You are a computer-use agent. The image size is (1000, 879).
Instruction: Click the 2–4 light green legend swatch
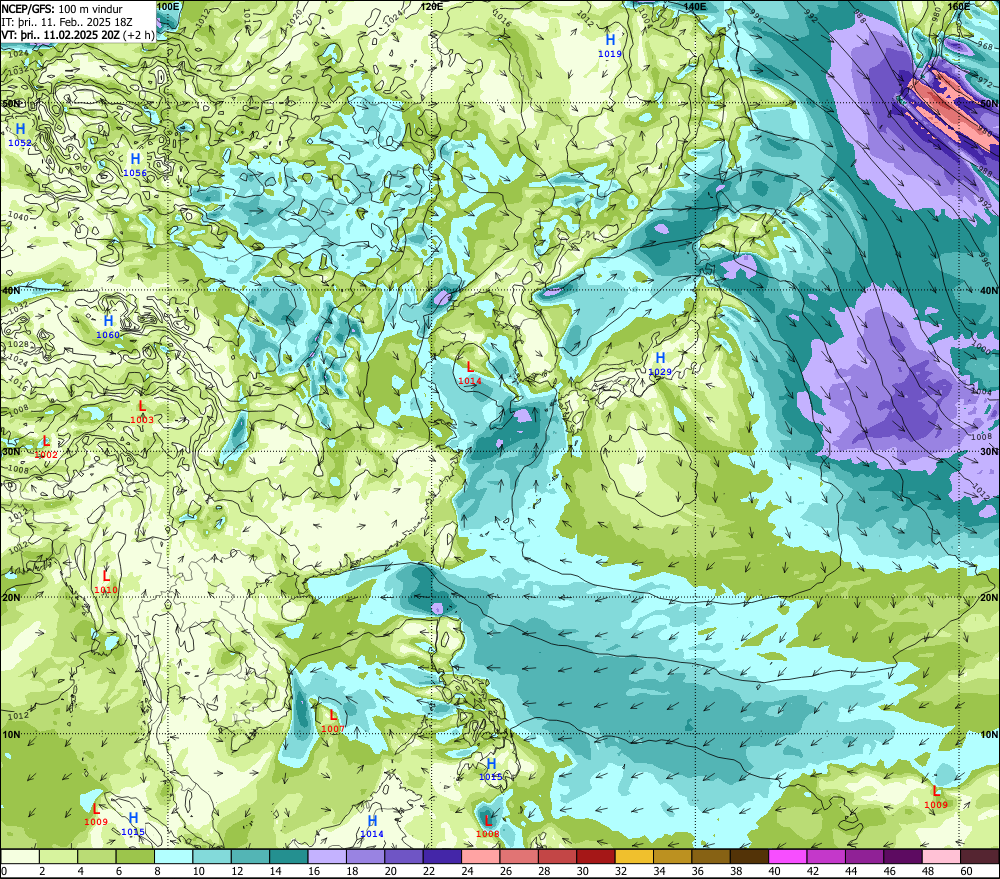pyautogui.click(x=59, y=856)
